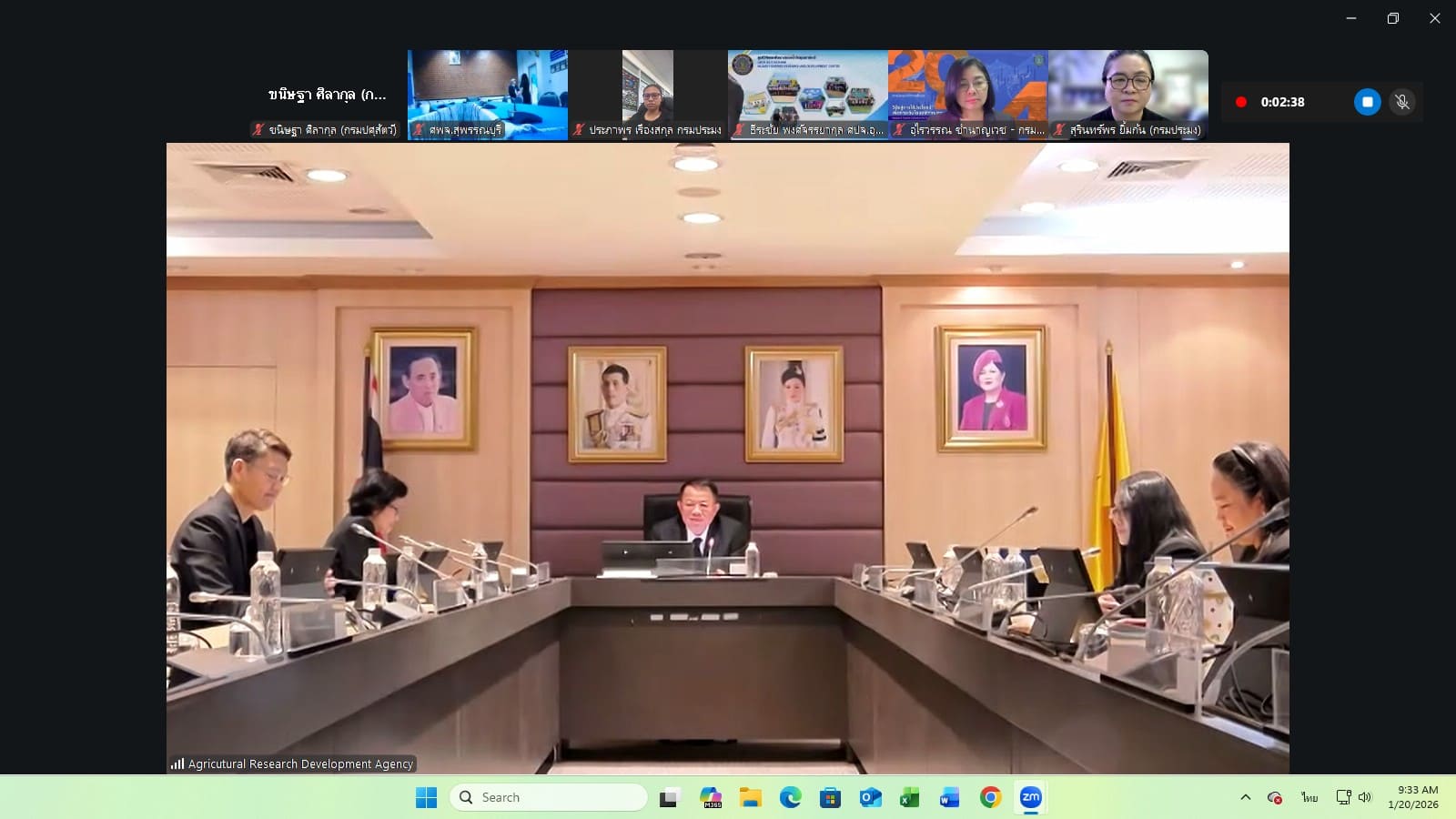Launch Microsoft Edge browser
Image resolution: width=1456 pixels, height=819 pixels.
tap(790, 798)
